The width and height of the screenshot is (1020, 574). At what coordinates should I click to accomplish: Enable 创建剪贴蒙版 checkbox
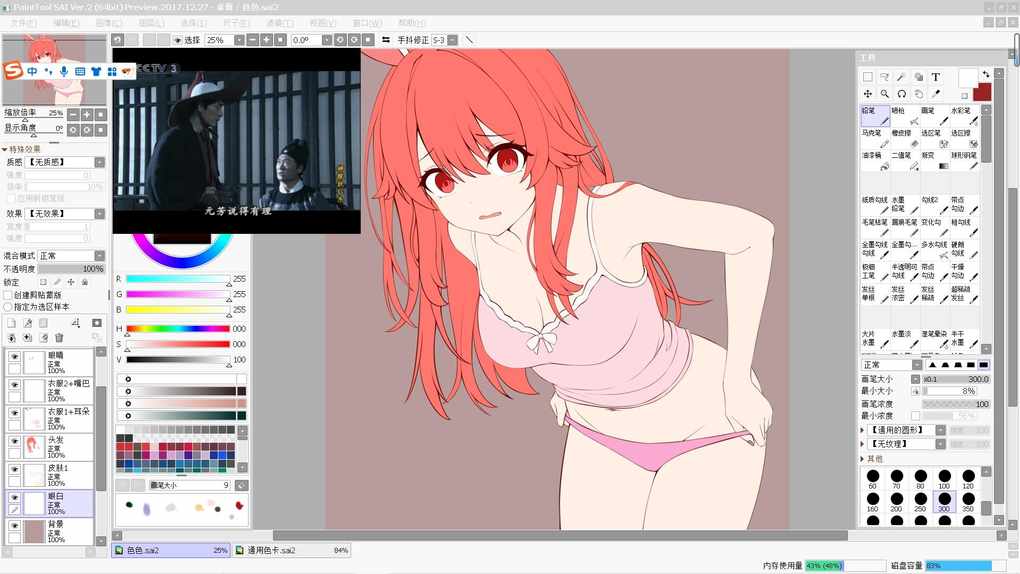point(8,295)
